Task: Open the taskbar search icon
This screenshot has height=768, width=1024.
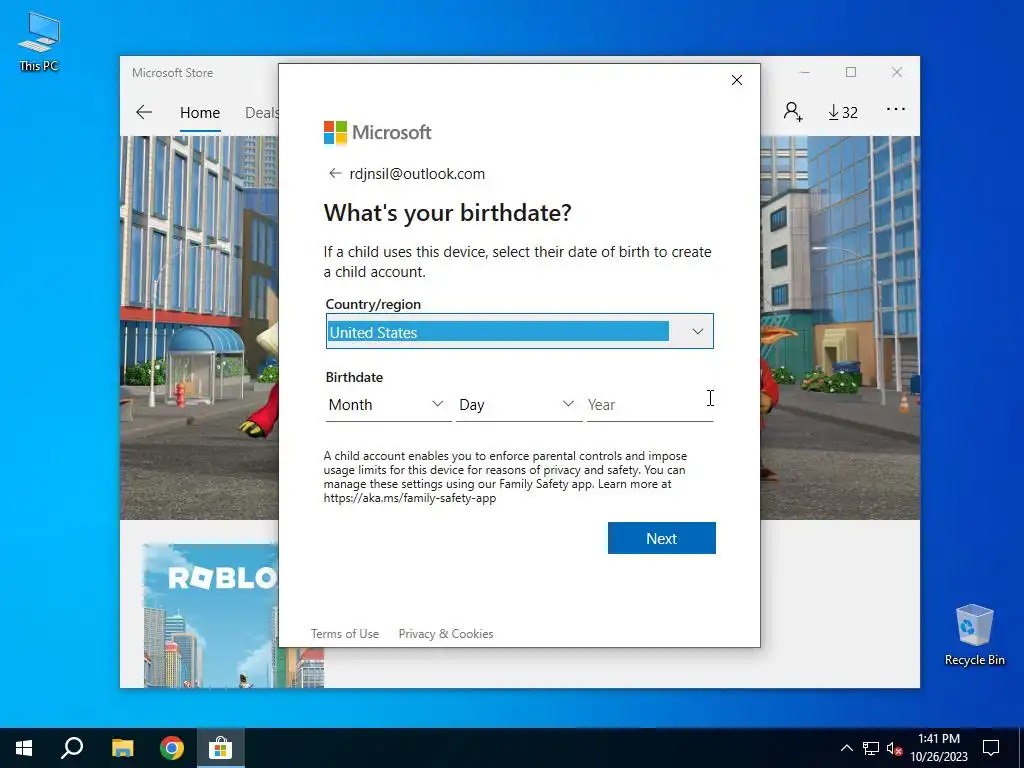Action: (x=72, y=748)
